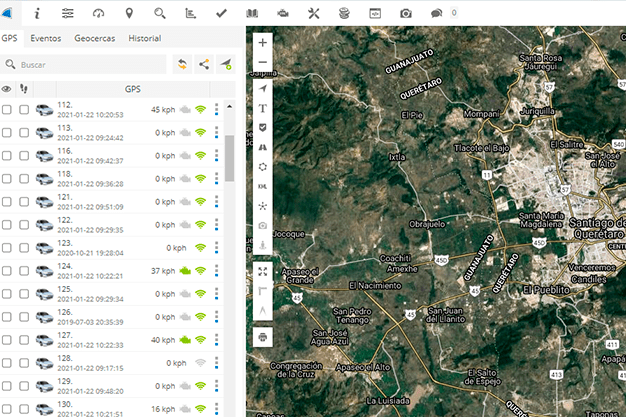
Task: Switch to the Geocercas tab
Action: point(95,38)
